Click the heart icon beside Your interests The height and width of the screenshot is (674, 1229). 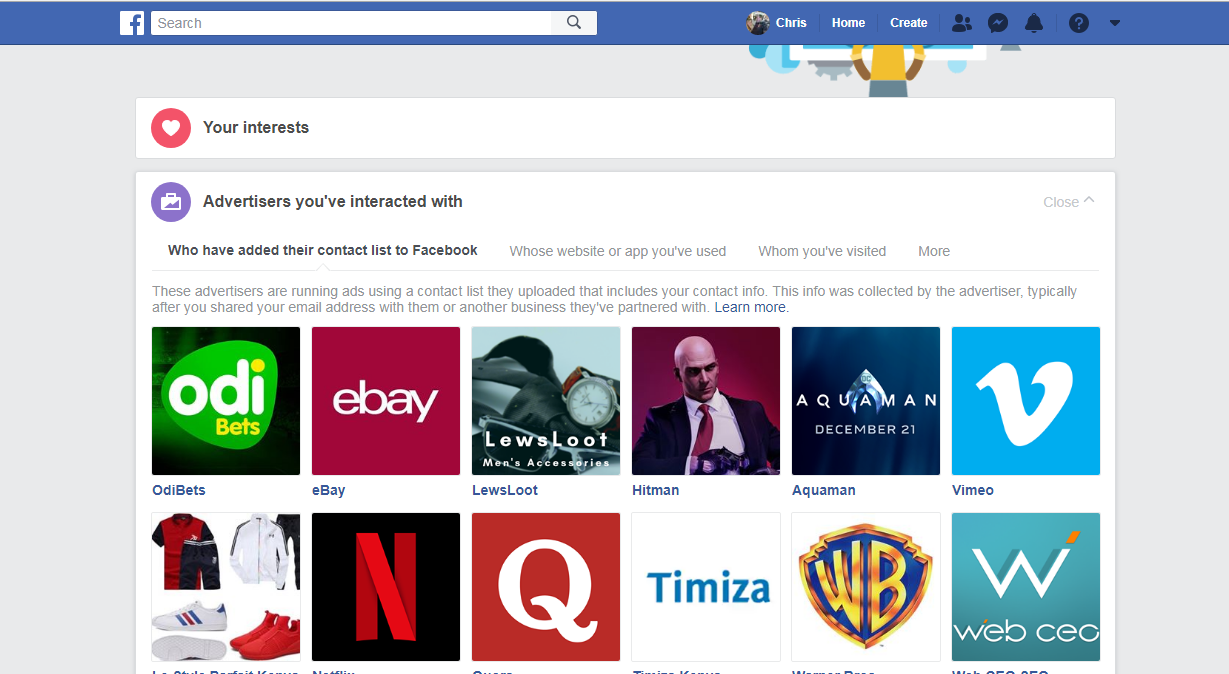(x=171, y=128)
